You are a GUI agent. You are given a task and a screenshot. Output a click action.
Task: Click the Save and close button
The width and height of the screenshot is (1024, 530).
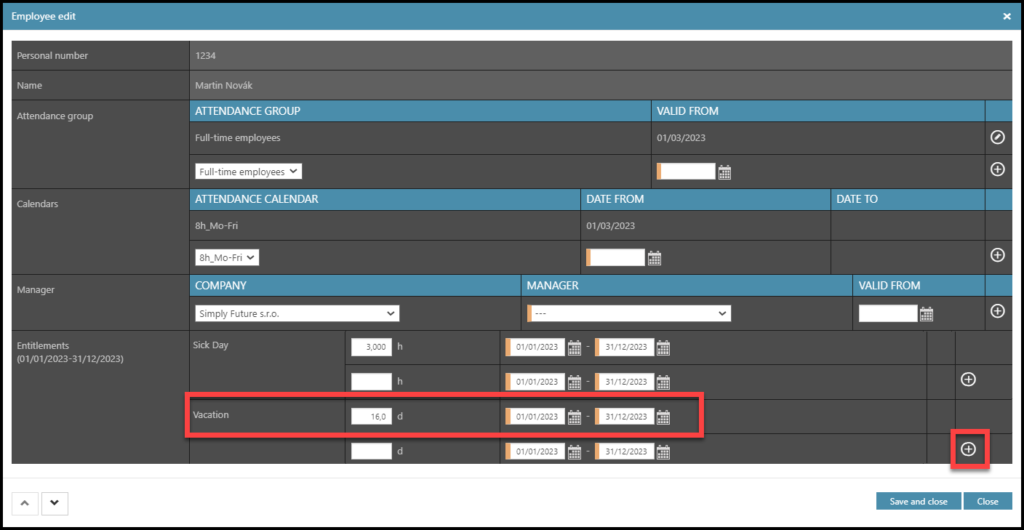tap(918, 501)
